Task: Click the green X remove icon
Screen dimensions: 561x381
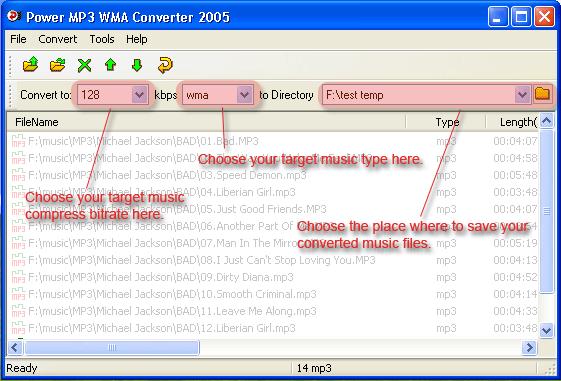Action: click(84, 65)
